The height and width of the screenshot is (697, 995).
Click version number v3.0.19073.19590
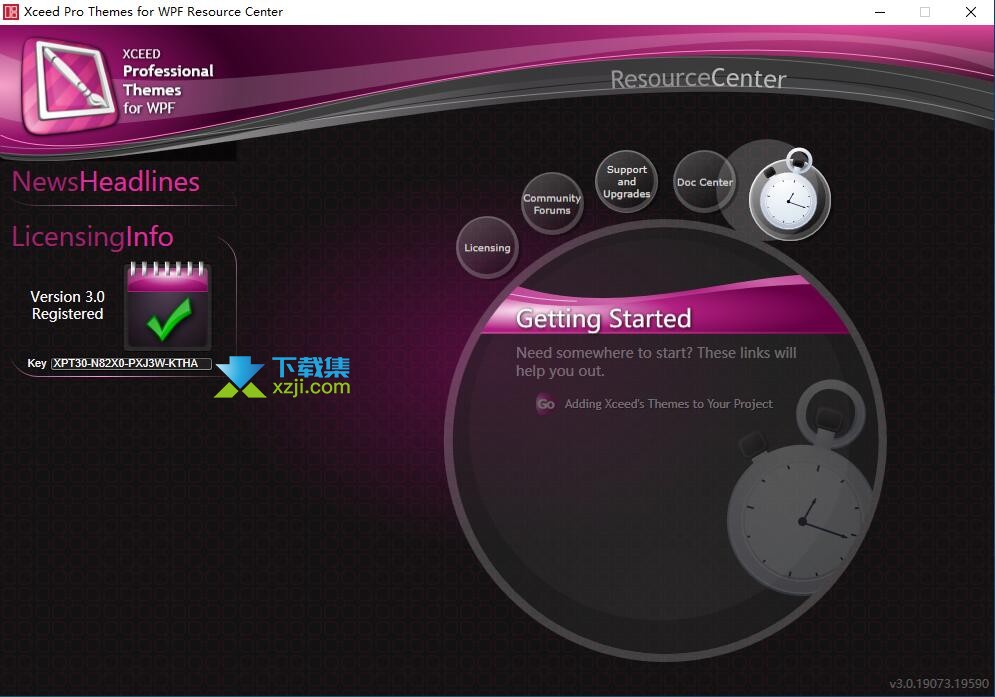[x=939, y=684]
